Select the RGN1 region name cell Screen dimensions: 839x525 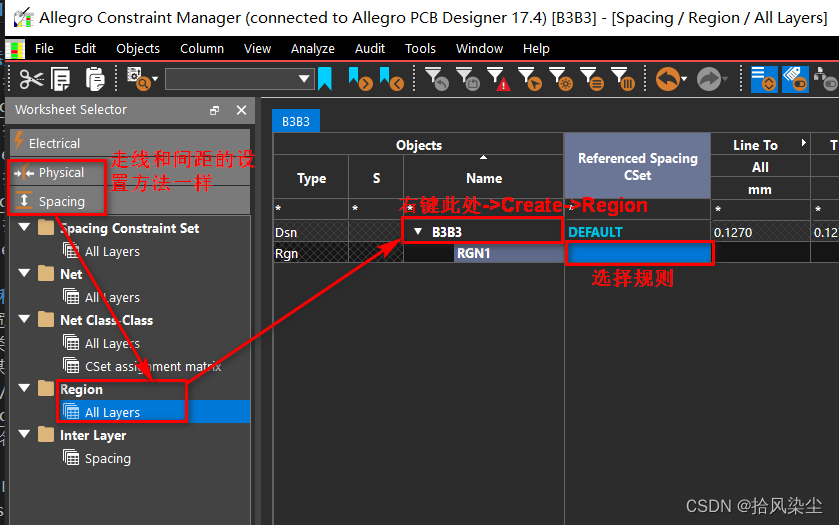coord(508,253)
